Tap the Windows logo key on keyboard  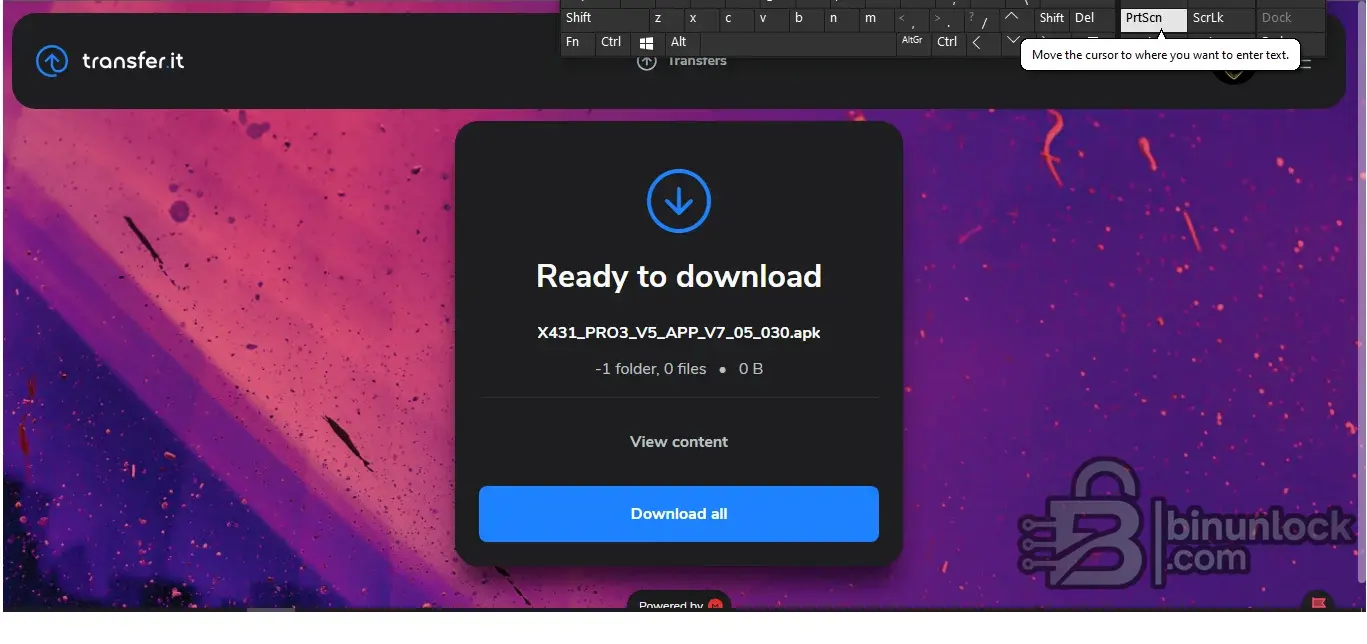(x=647, y=43)
